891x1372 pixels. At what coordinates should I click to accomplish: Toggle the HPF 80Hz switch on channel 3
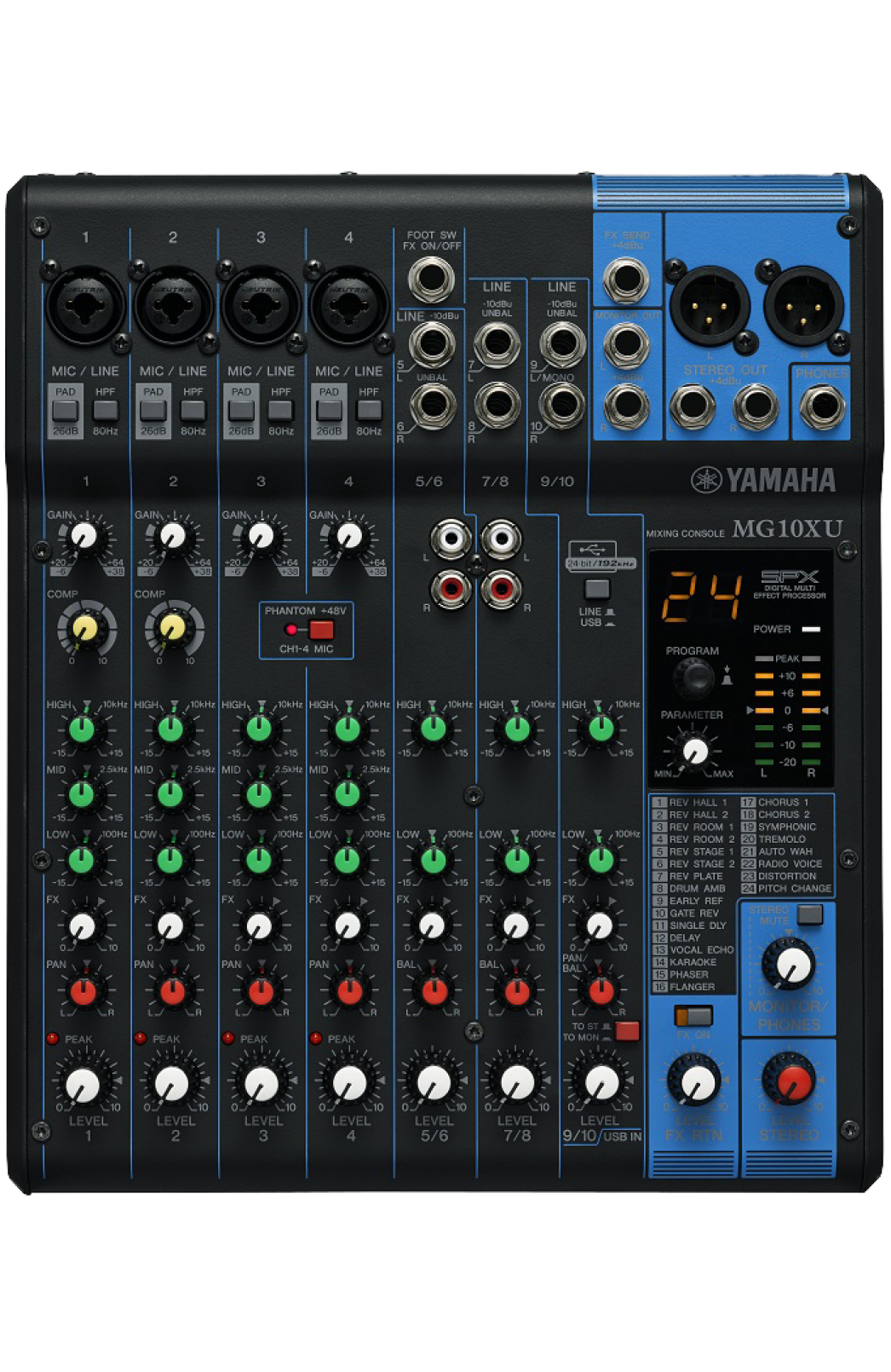point(281,411)
